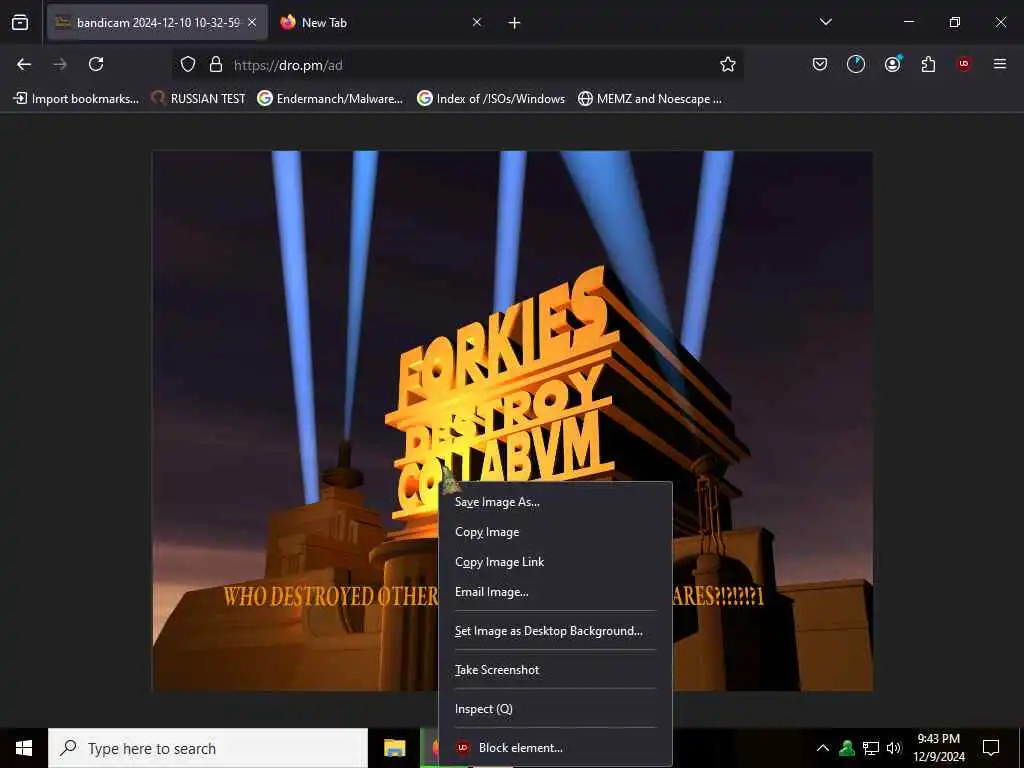This screenshot has width=1024, height=768.
Task: Open Firefox View icon in tab strip
Action: click(20, 23)
